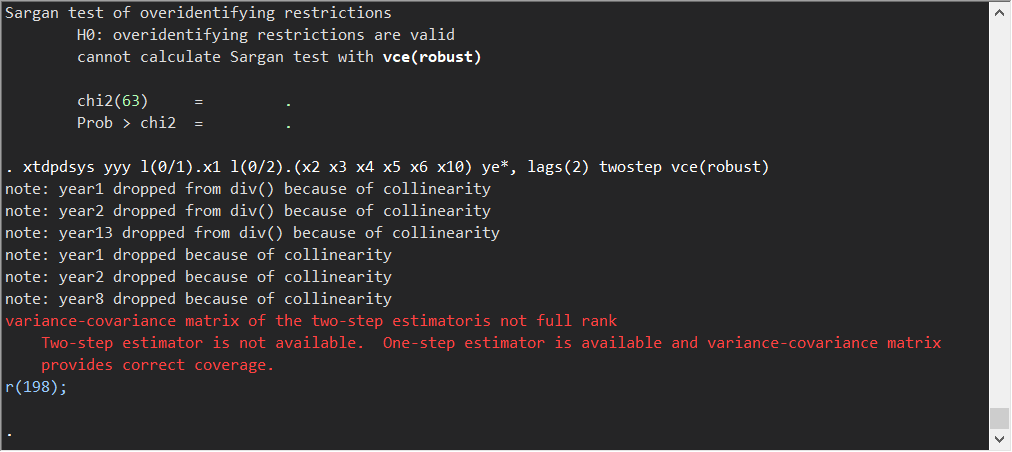Viewport: 1012px width, 452px height.
Task: Click the provides correct coverage line
Action: [x=157, y=365]
